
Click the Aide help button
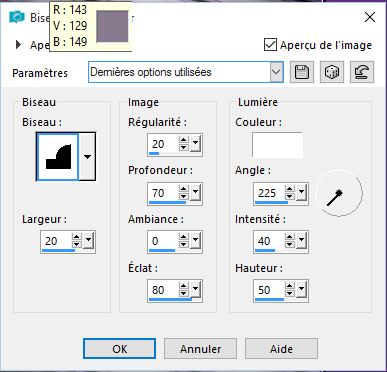click(x=281, y=349)
